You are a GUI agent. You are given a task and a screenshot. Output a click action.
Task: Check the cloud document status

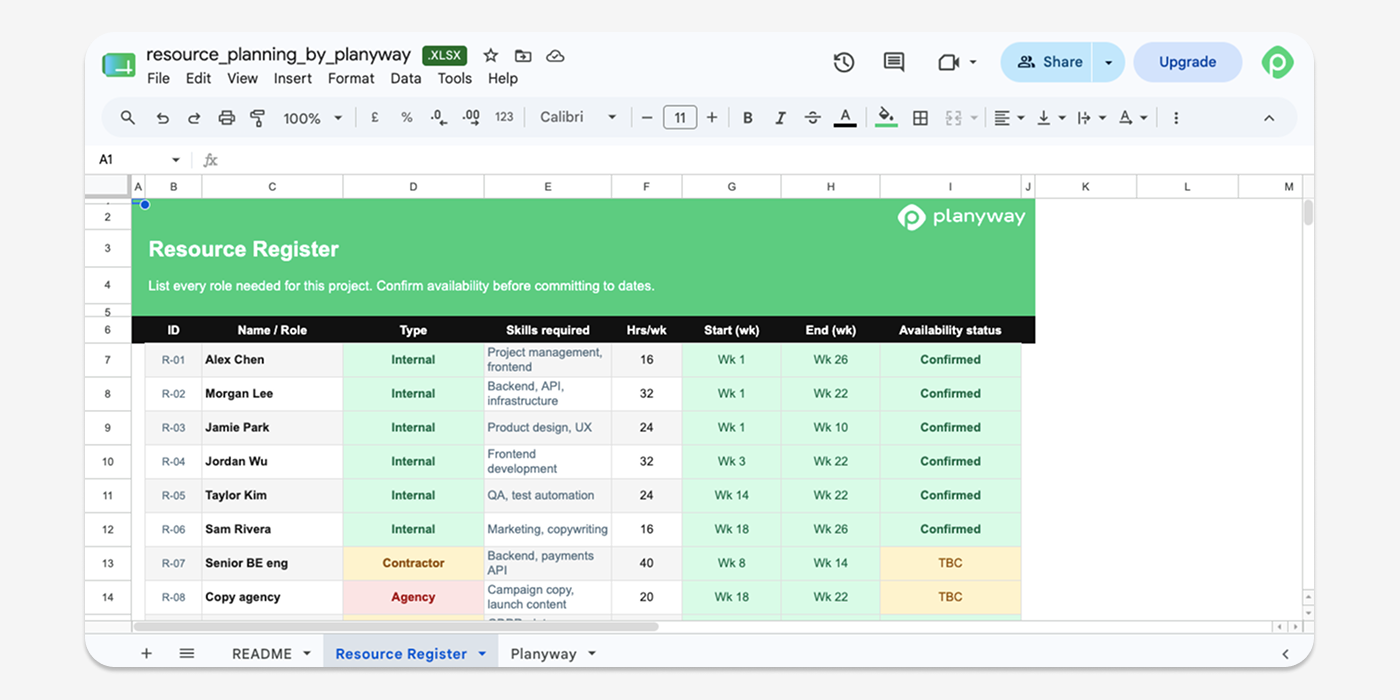pos(555,55)
